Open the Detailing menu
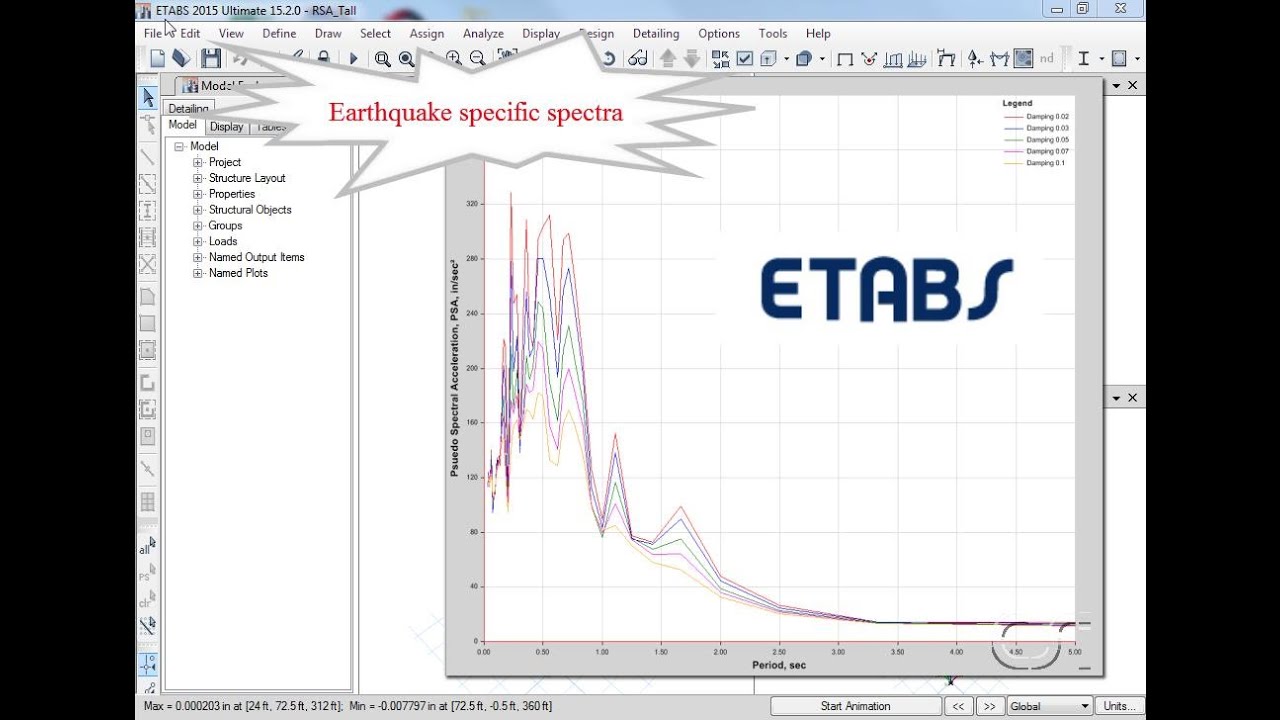Image resolution: width=1280 pixels, height=720 pixels. 656,33
